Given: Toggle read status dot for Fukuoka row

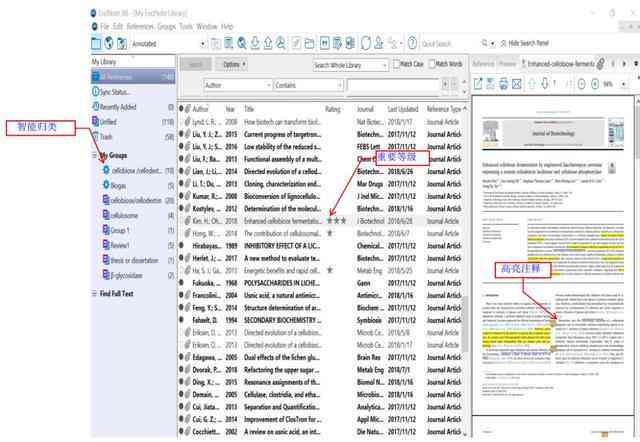Looking at the screenshot, I should pos(181,283).
